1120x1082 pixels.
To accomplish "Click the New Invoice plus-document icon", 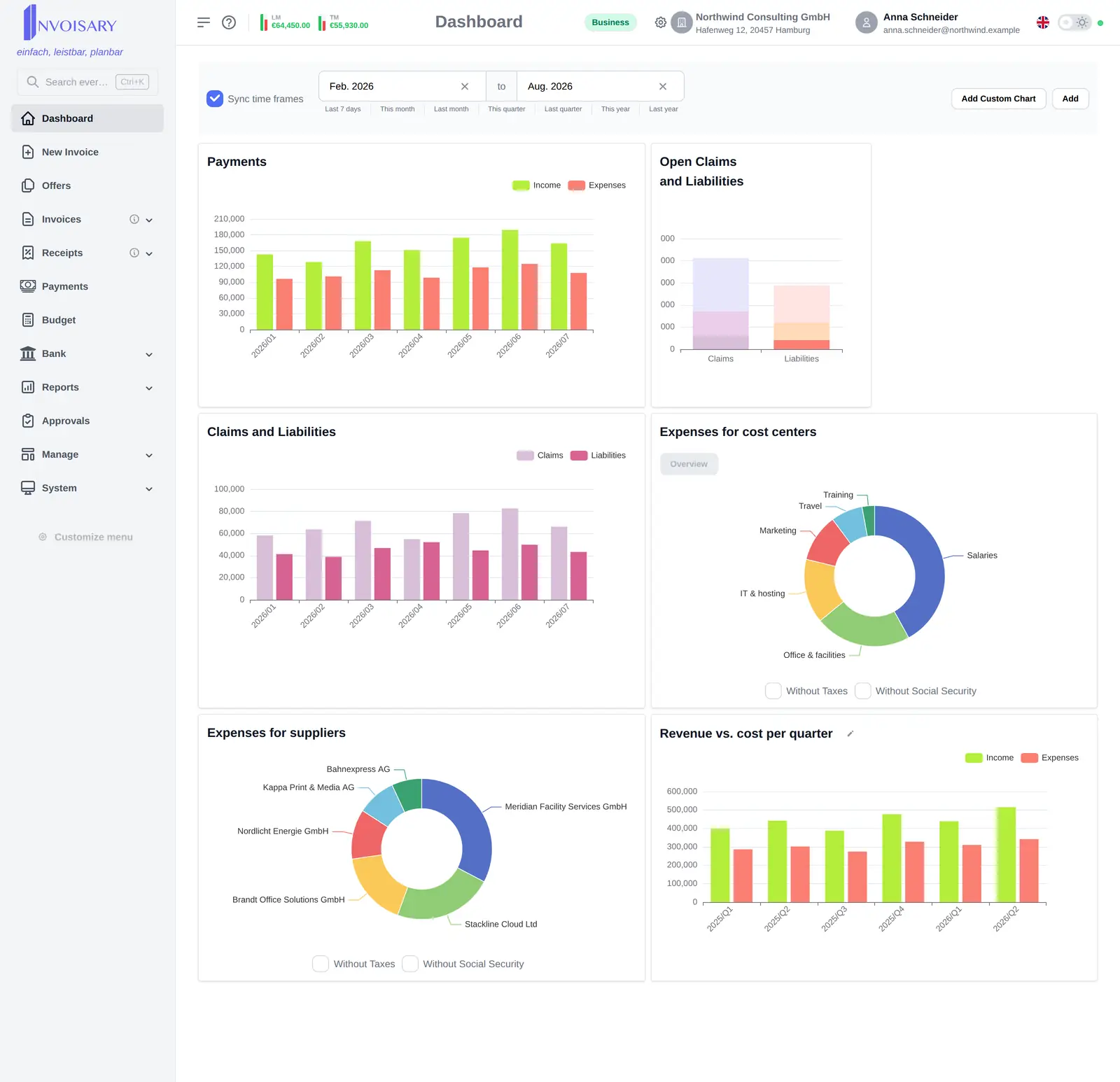I will [28, 152].
